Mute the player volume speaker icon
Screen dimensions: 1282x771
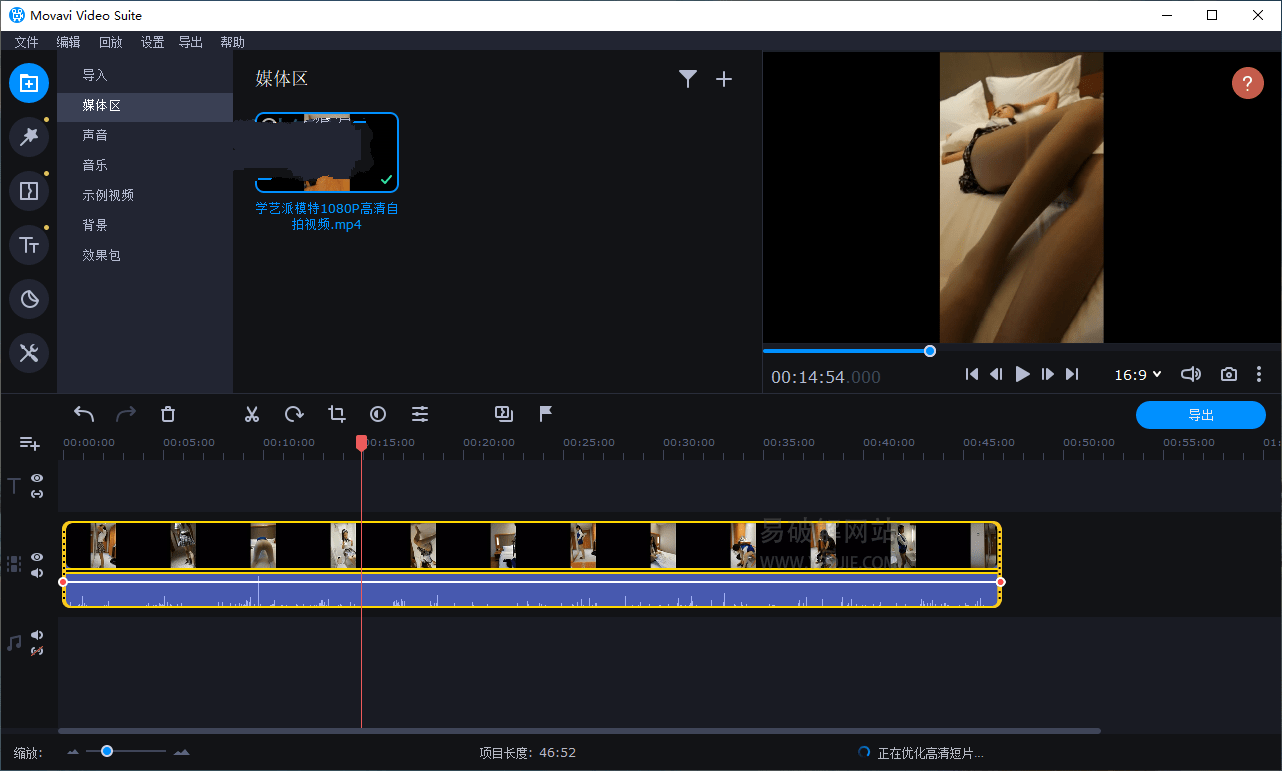(x=1190, y=374)
